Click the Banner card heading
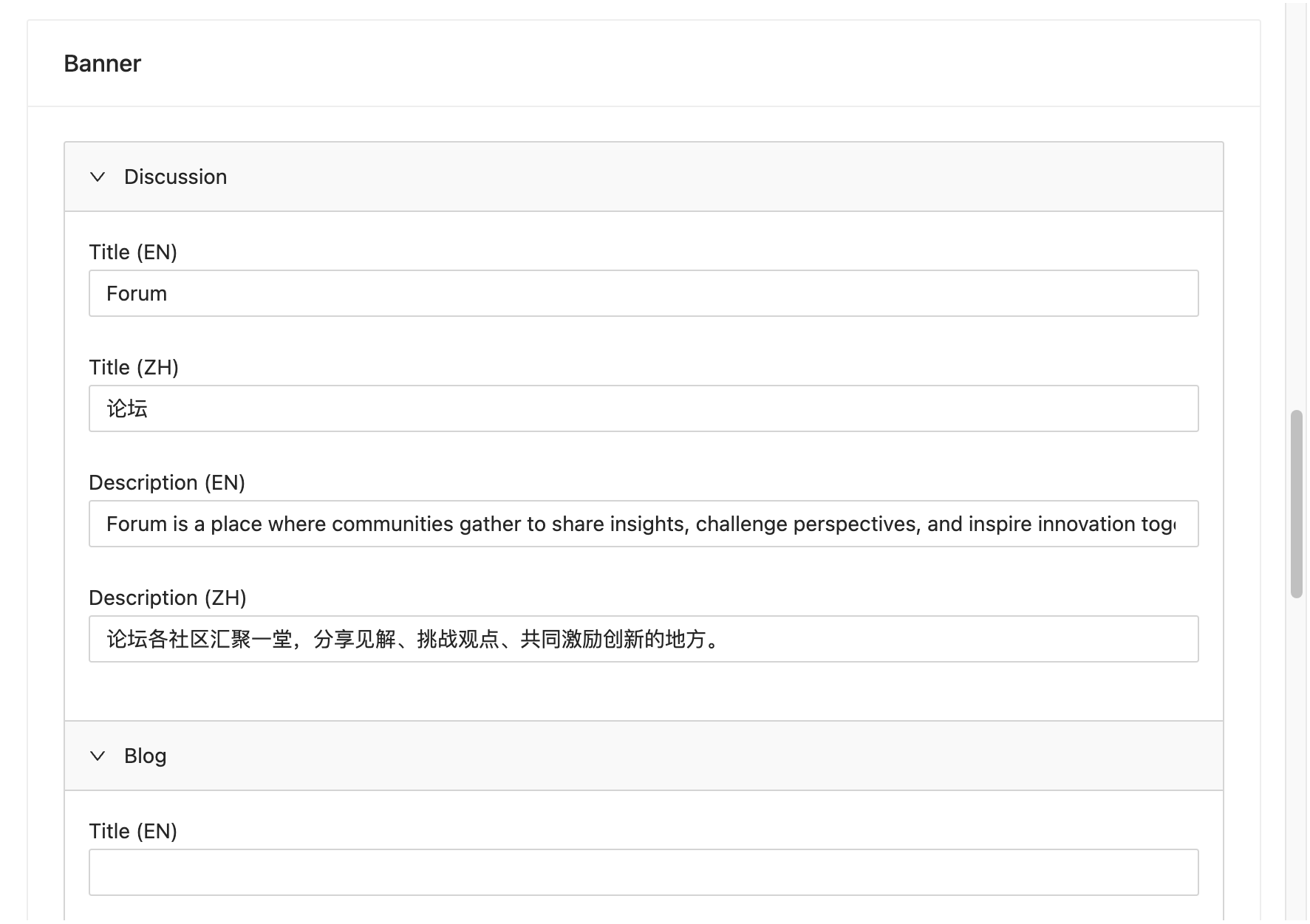1310x924 pixels. (102, 64)
